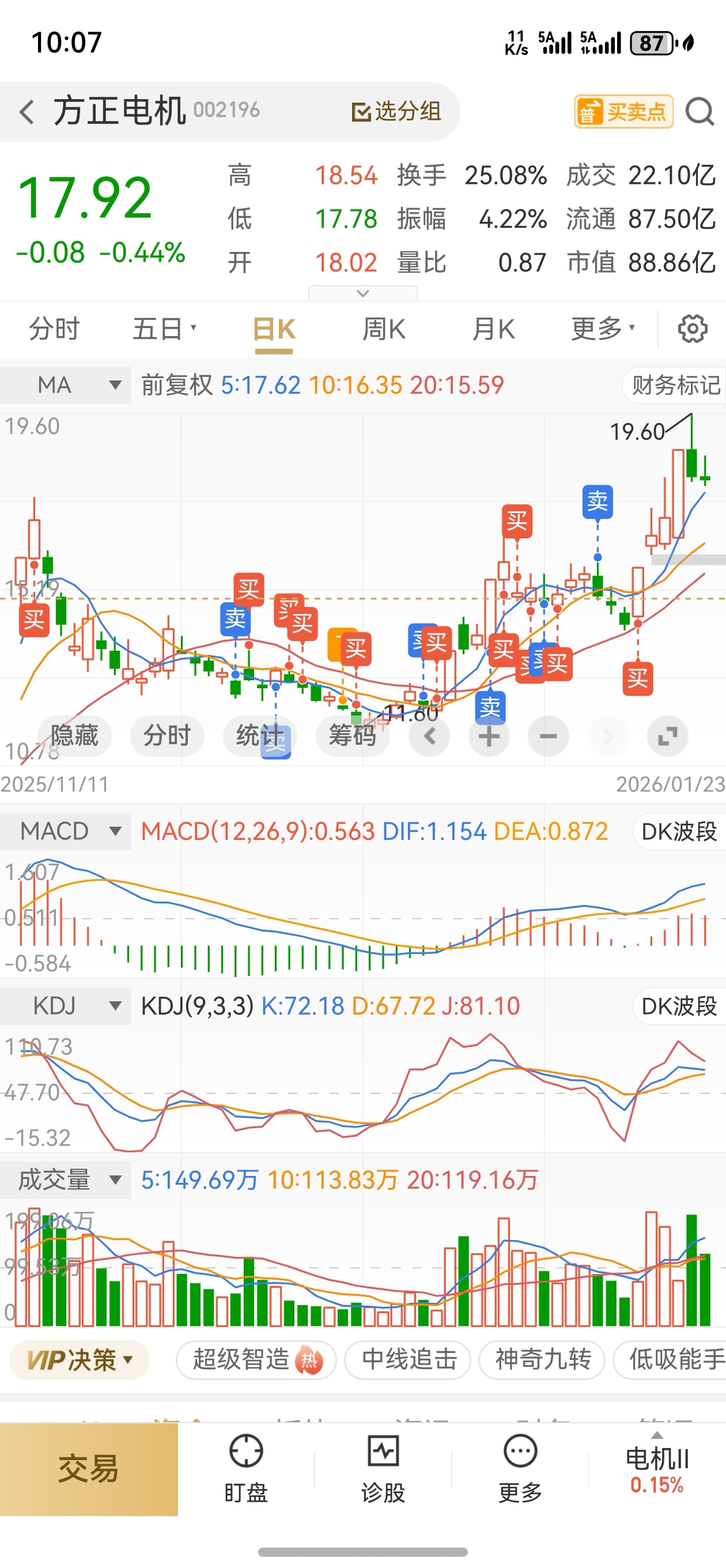This screenshot has height=1568, width=726.
Task: Tap the end date 2026/01/23
Action: [671, 784]
